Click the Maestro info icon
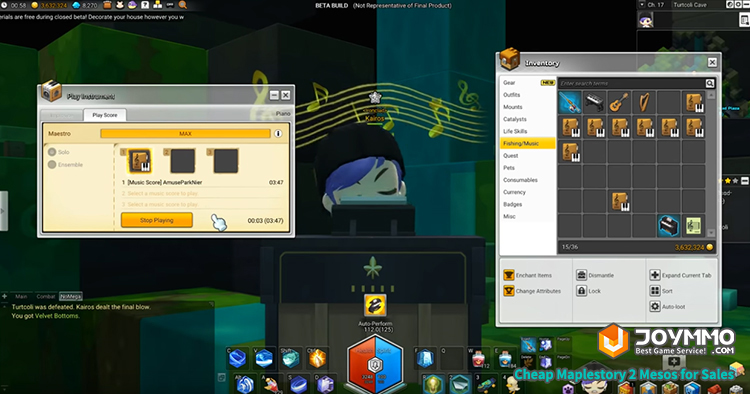750x394 pixels. click(x=278, y=133)
